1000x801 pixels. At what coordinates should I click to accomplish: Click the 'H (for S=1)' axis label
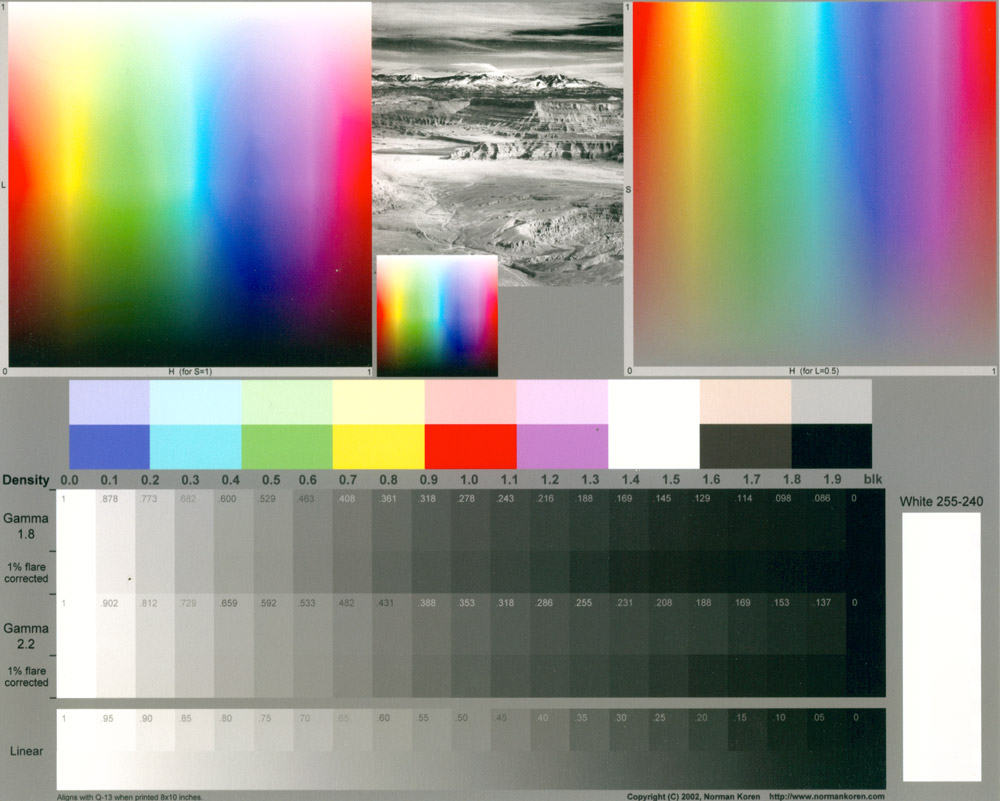pos(190,372)
